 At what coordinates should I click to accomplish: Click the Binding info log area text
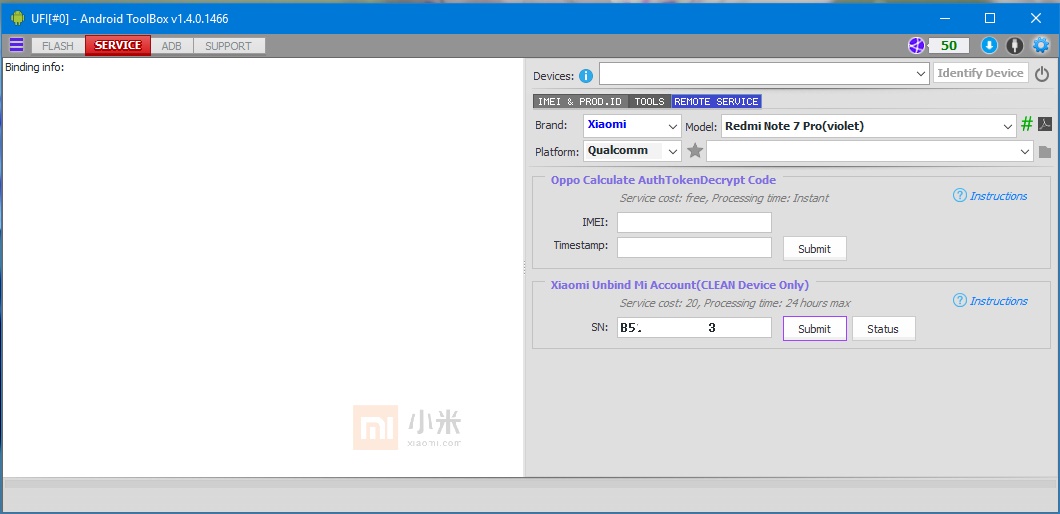click(x=34, y=67)
